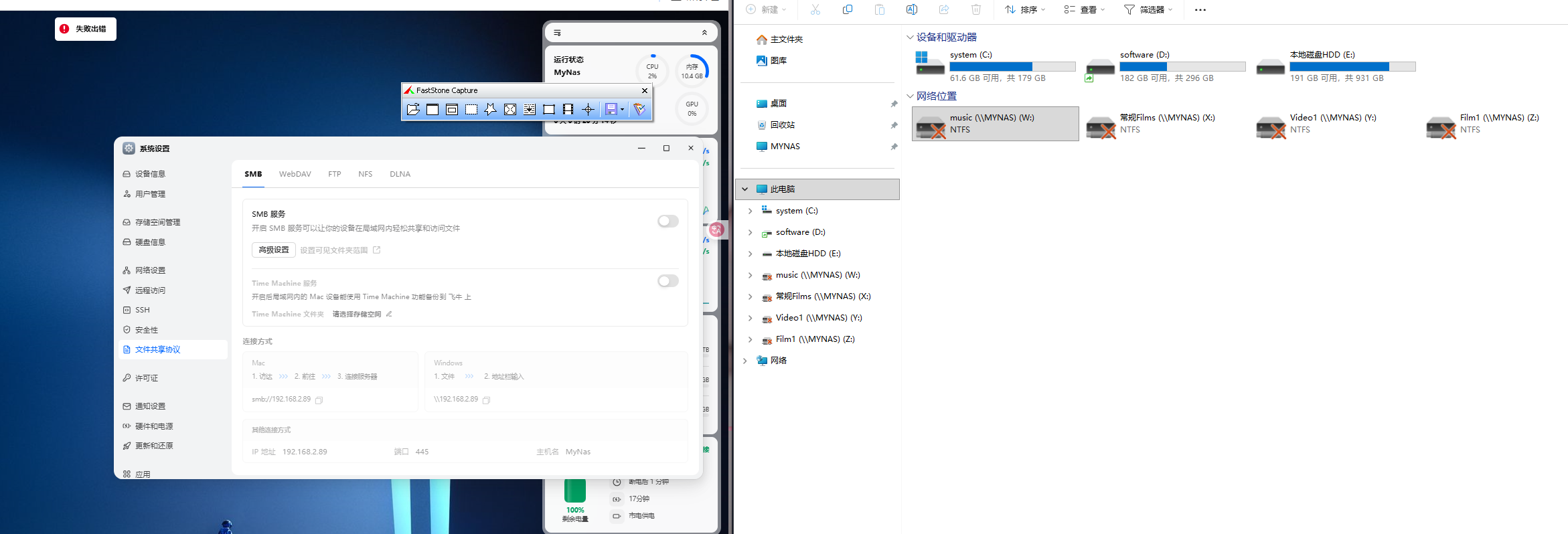Viewport: 1568px width, 534px height.
Task: Click the Copy icon in Explorer toolbar
Action: click(848, 9)
